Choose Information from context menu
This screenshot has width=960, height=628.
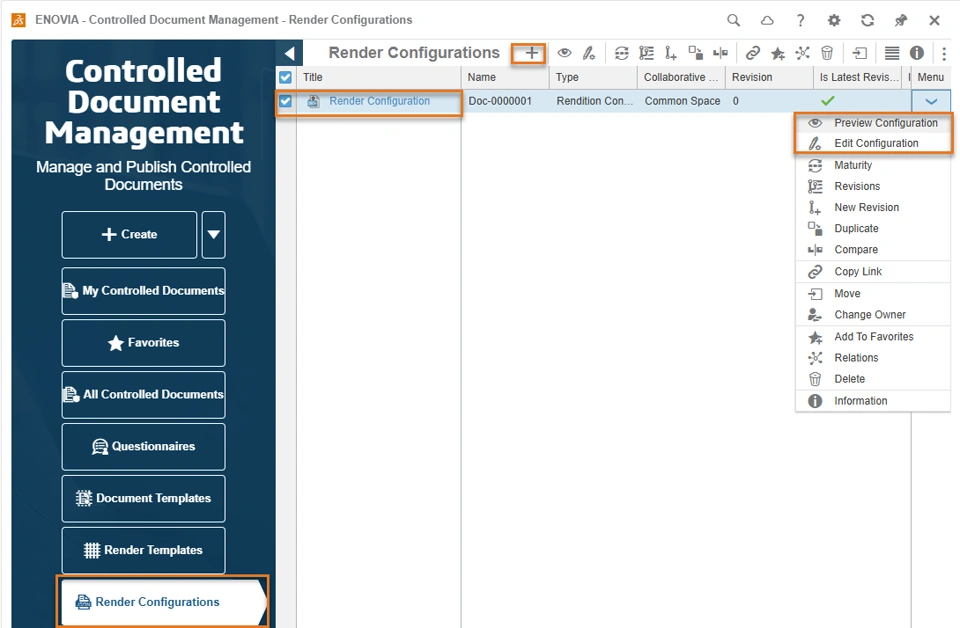point(873,401)
